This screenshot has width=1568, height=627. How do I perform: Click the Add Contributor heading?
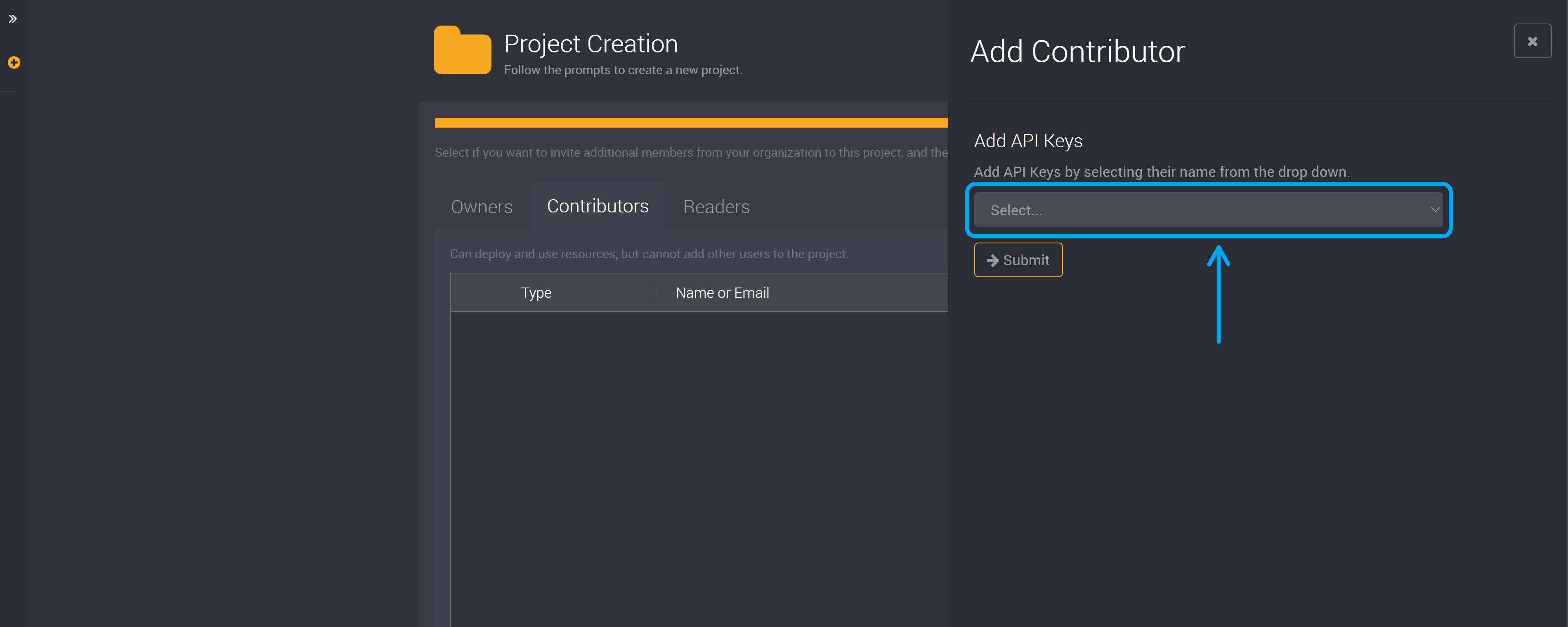coord(1077,52)
